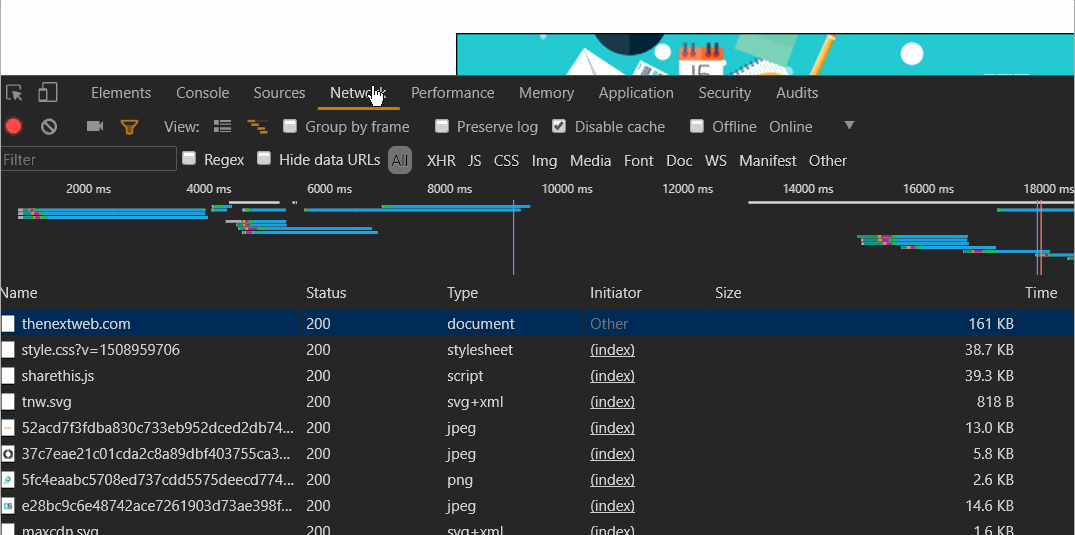Click in the Filter text field
The height and width of the screenshot is (535, 1075).
click(x=88, y=160)
